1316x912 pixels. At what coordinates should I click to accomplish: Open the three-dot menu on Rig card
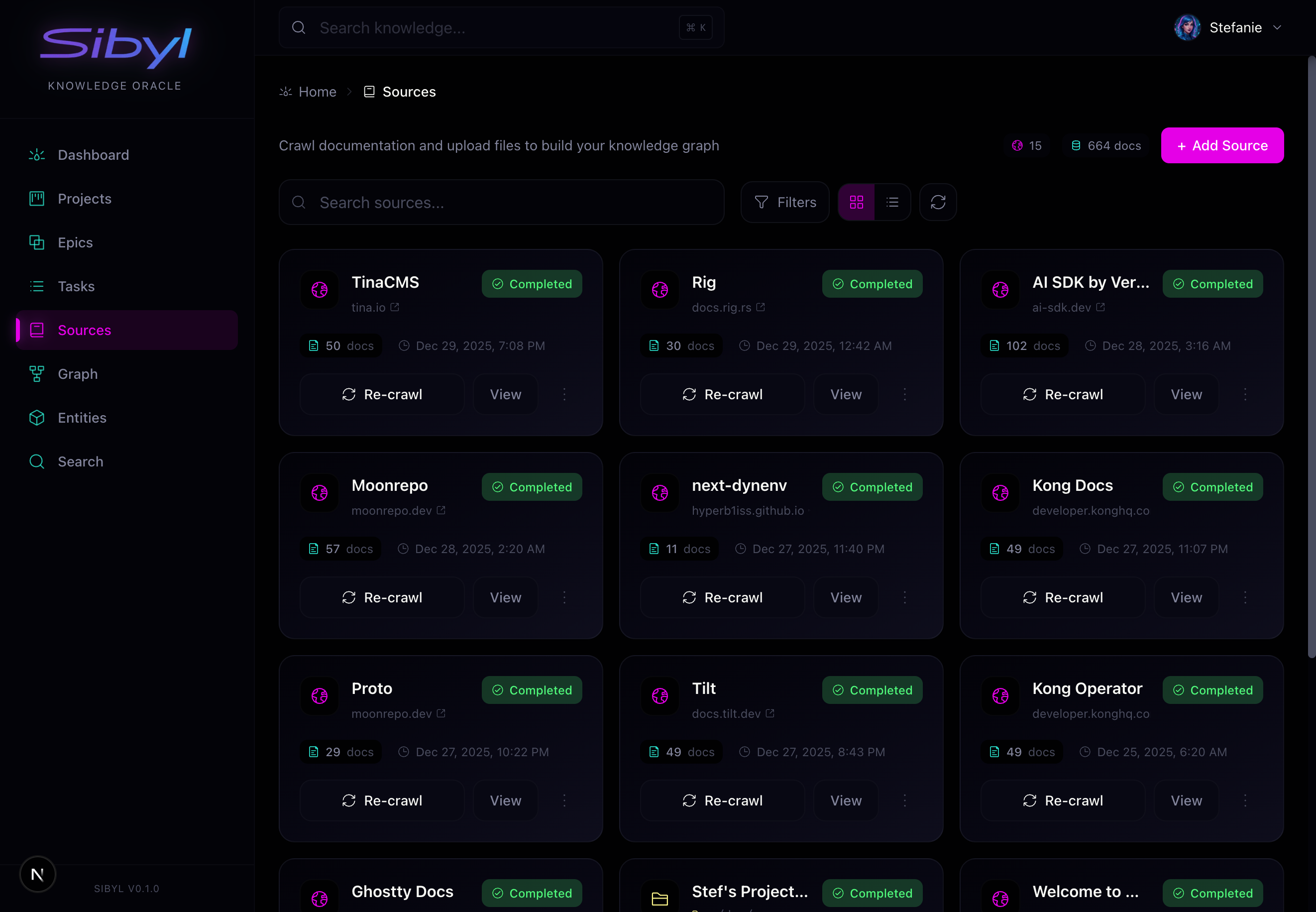[x=905, y=394]
